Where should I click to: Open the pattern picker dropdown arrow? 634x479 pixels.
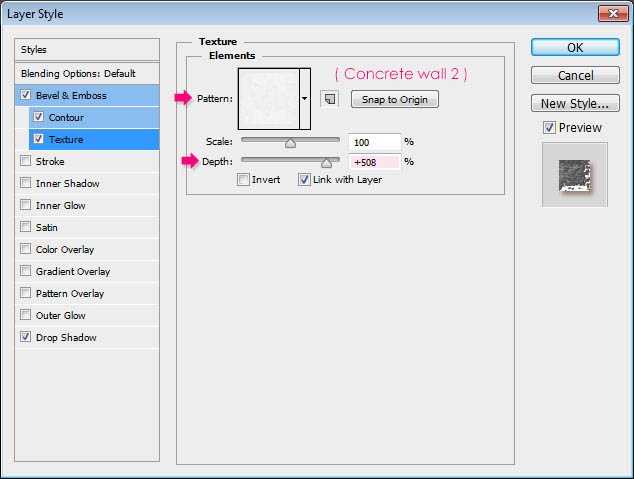(304, 99)
